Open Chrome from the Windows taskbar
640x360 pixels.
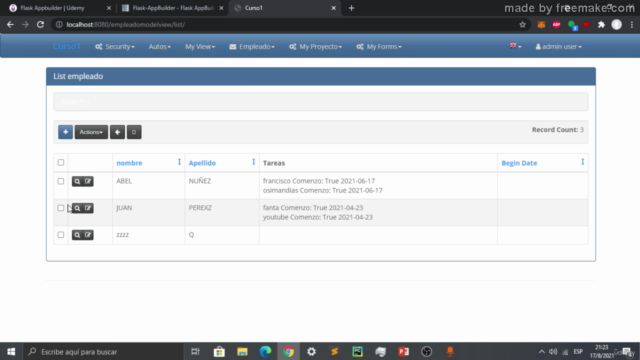pyautogui.click(x=289, y=351)
